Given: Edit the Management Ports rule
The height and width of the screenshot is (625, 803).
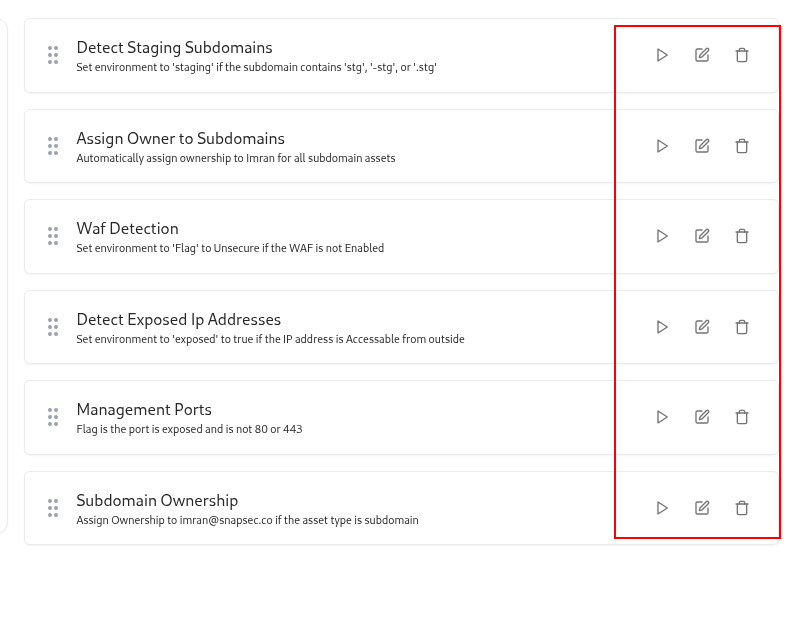Looking at the screenshot, I should [701, 417].
